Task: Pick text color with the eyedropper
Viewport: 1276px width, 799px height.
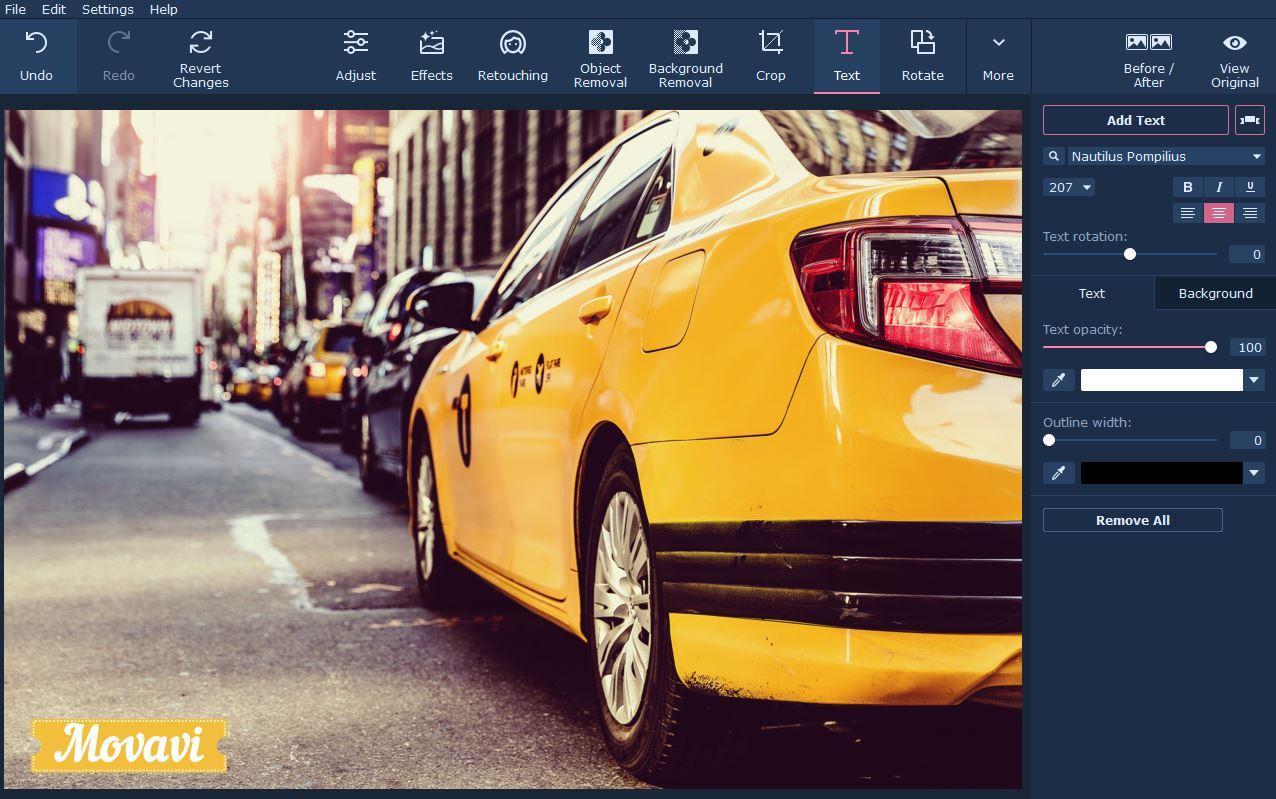Action: pyautogui.click(x=1058, y=380)
